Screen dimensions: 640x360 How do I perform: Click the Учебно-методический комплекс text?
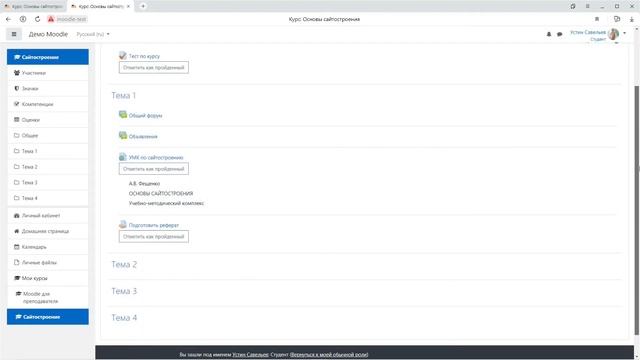[166, 203]
